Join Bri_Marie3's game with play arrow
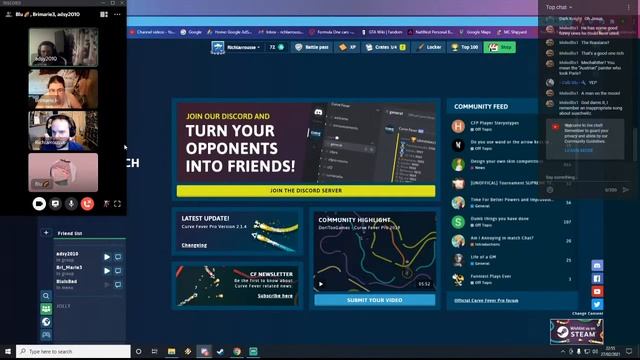 (x=107, y=271)
